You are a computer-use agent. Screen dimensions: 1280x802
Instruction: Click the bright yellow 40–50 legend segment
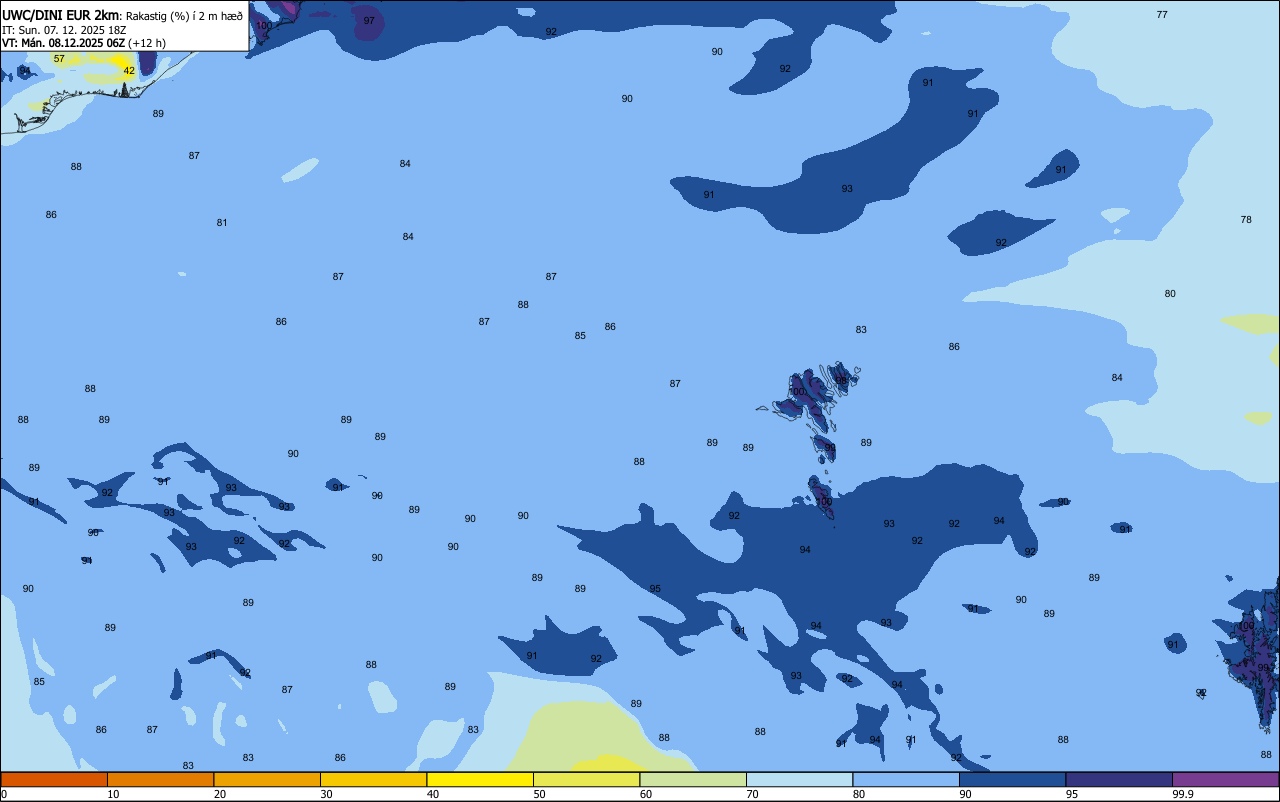[480, 779]
